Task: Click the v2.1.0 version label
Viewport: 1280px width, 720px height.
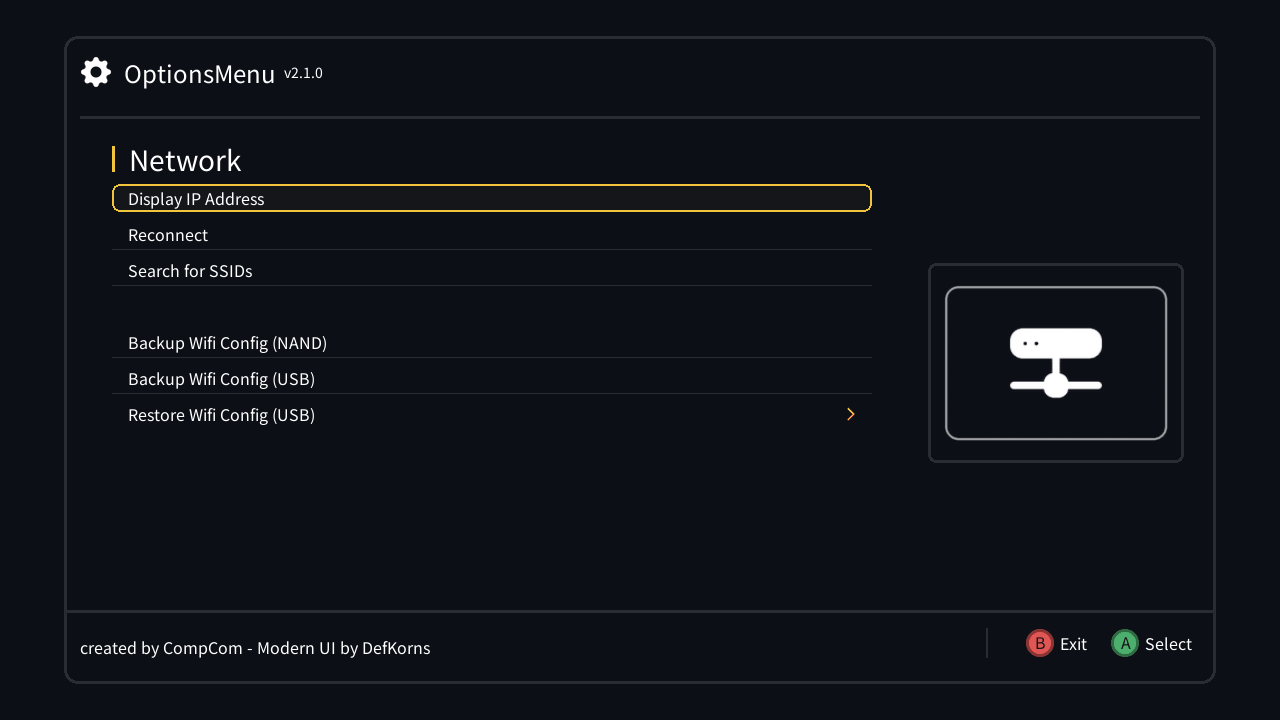Action: (x=303, y=73)
